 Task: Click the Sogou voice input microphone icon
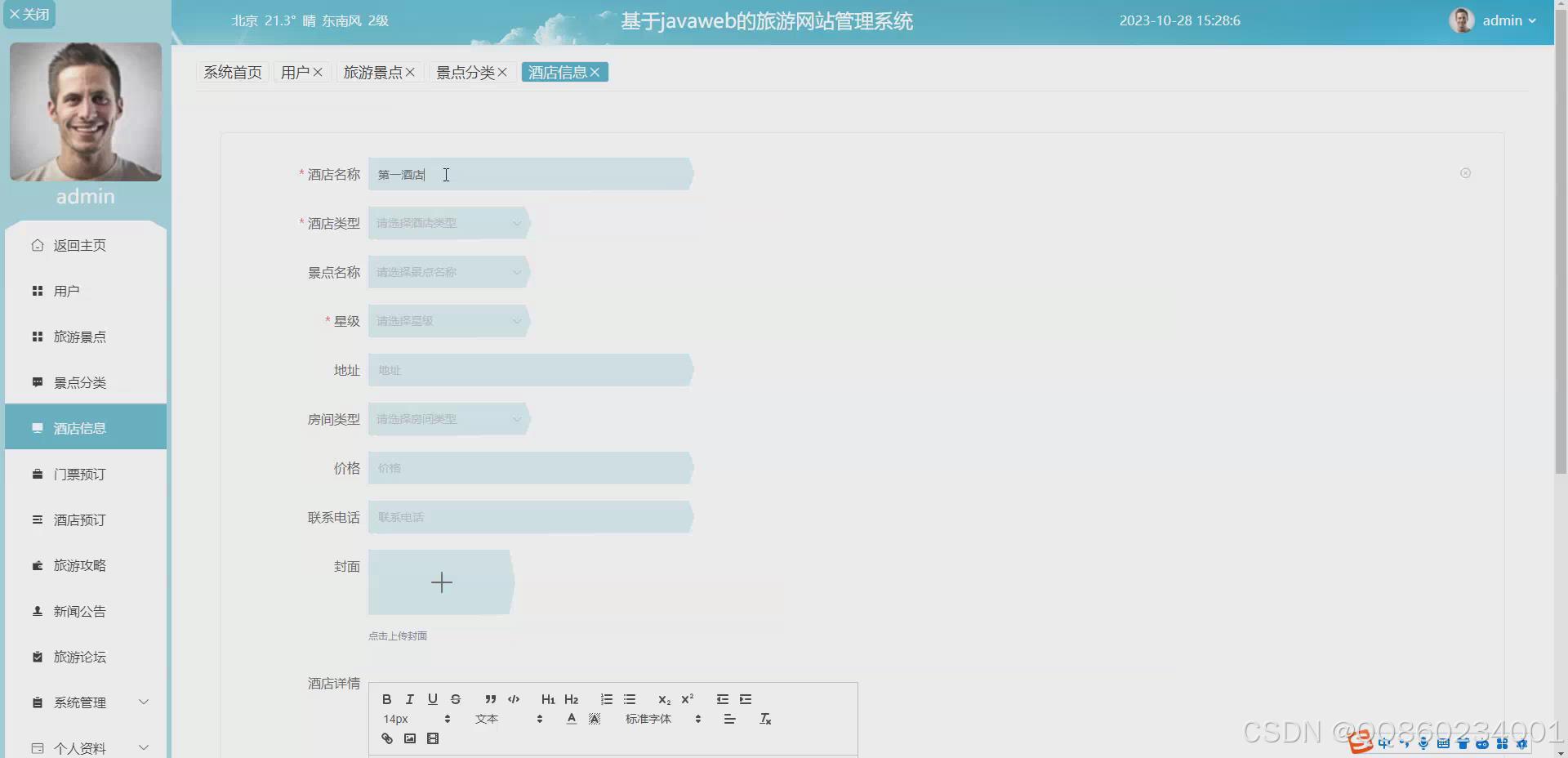pos(1423,743)
